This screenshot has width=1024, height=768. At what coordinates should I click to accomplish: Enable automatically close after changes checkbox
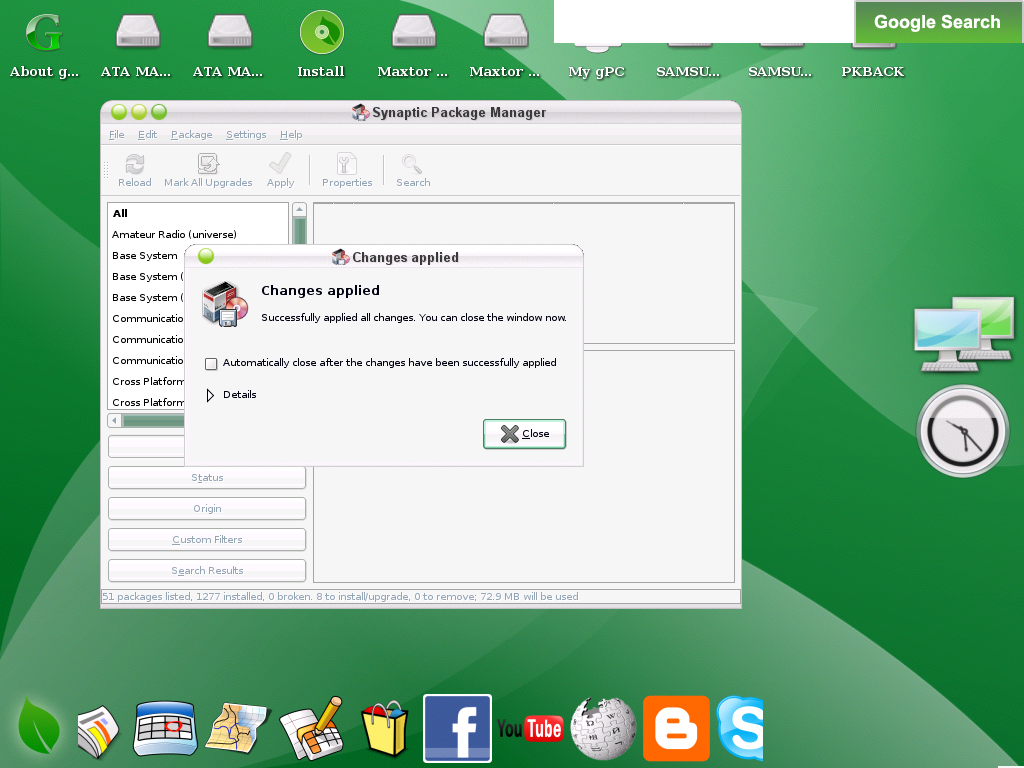click(211, 364)
